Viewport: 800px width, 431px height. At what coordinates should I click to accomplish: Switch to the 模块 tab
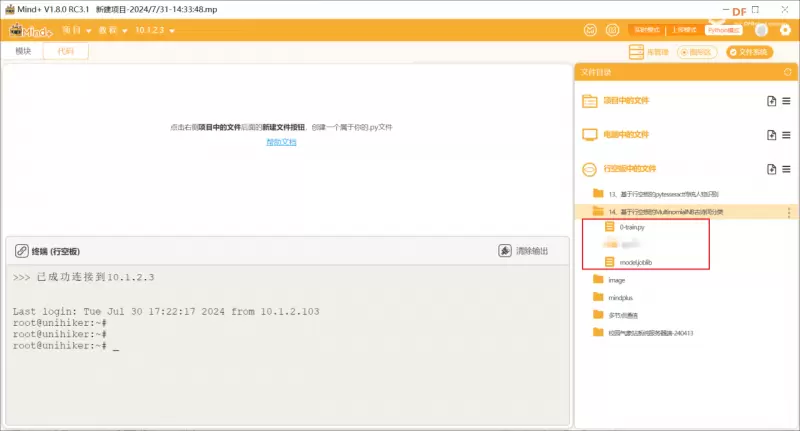click(x=23, y=51)
